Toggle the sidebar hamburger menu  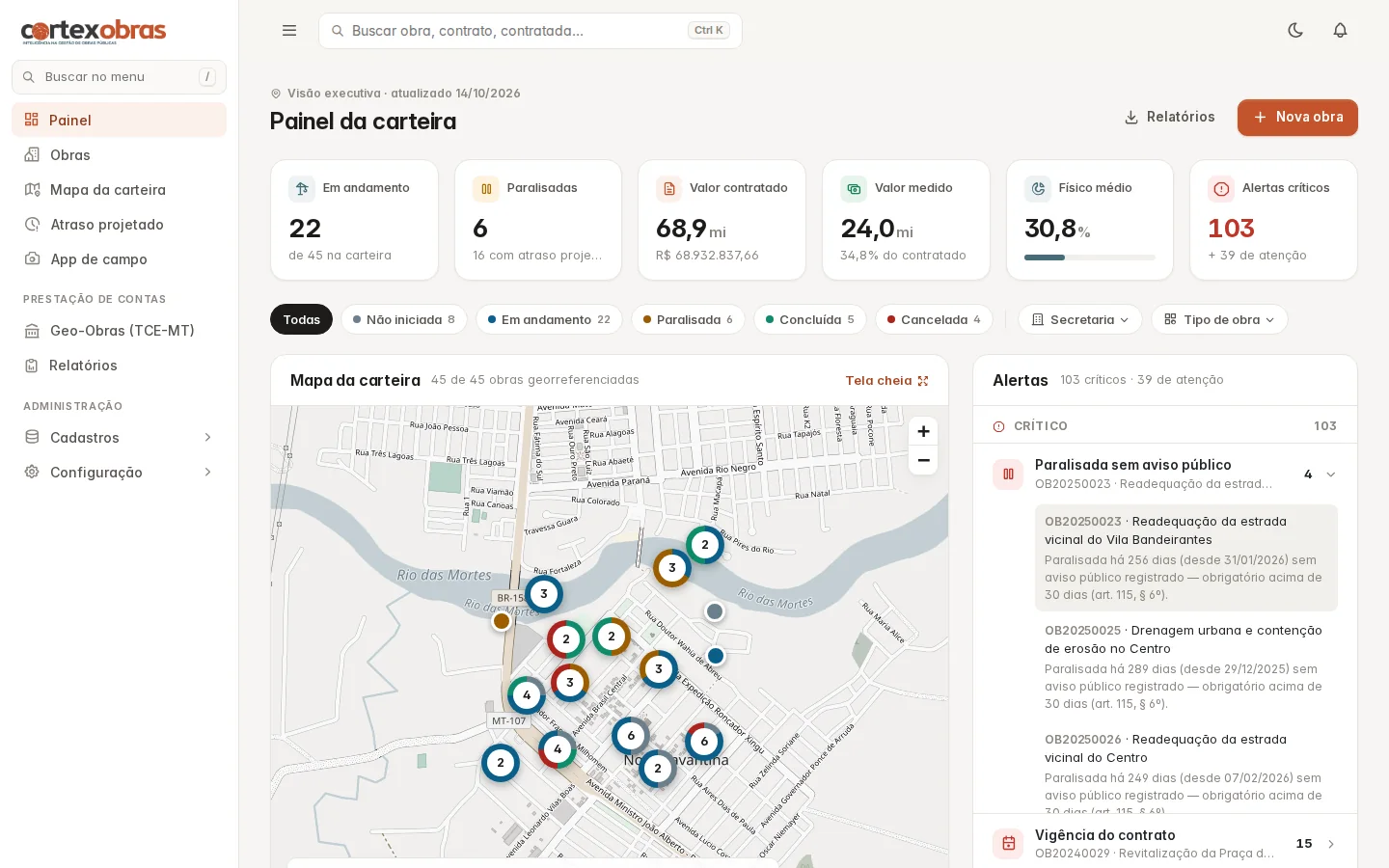point(289,31)
